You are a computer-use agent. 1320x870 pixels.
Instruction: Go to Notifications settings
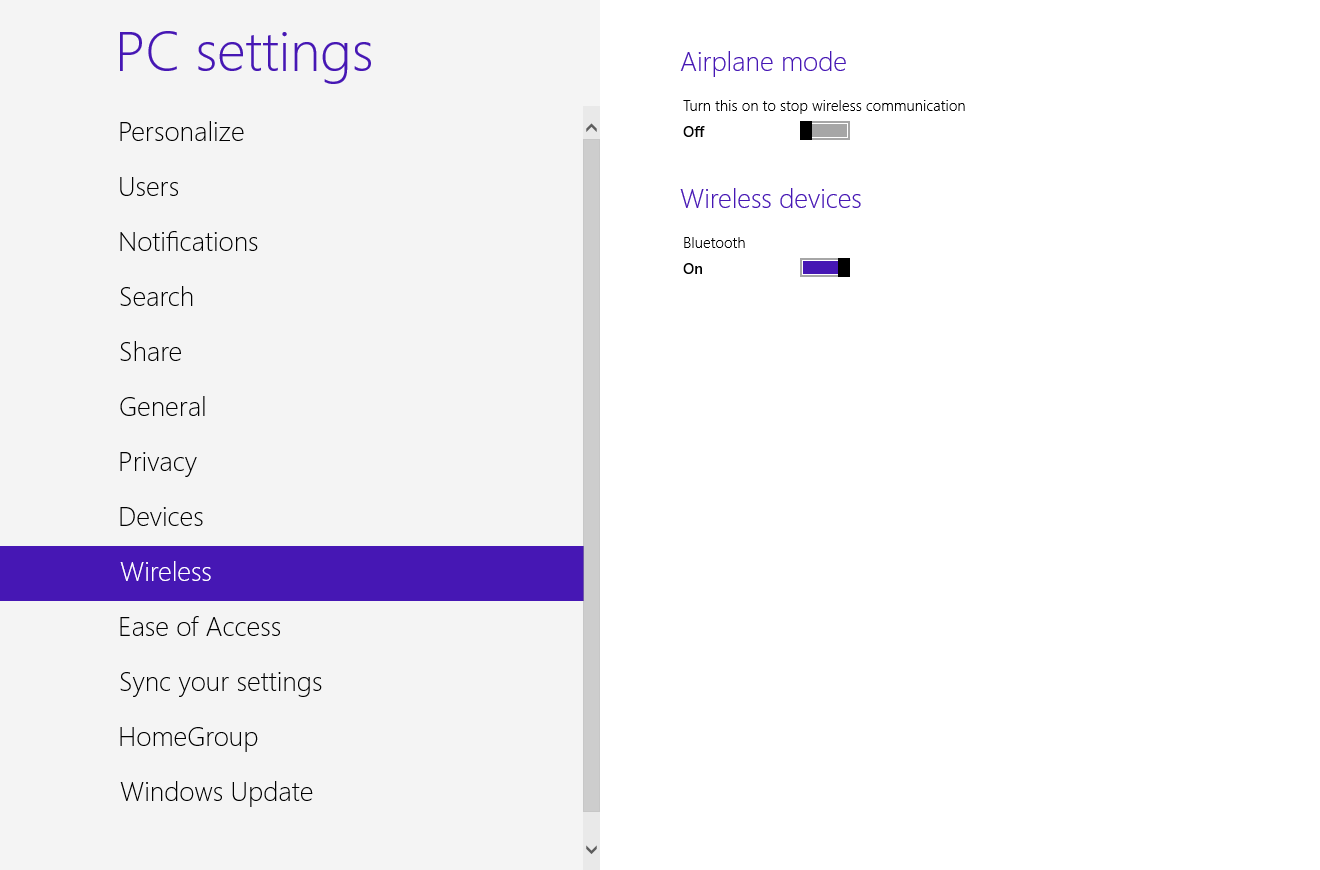click(x=291, y=242)
